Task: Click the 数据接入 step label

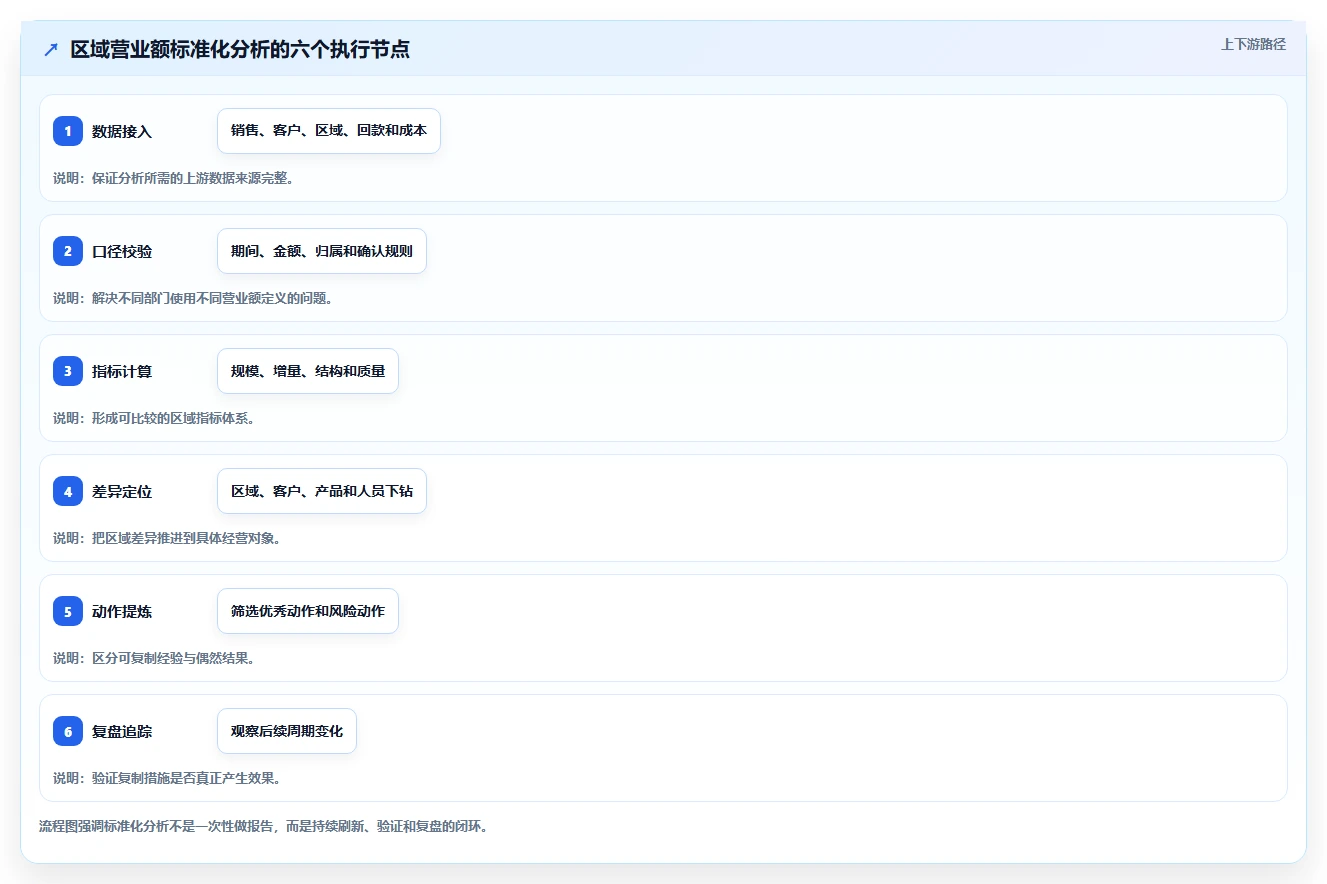Action: coord(122,131)
